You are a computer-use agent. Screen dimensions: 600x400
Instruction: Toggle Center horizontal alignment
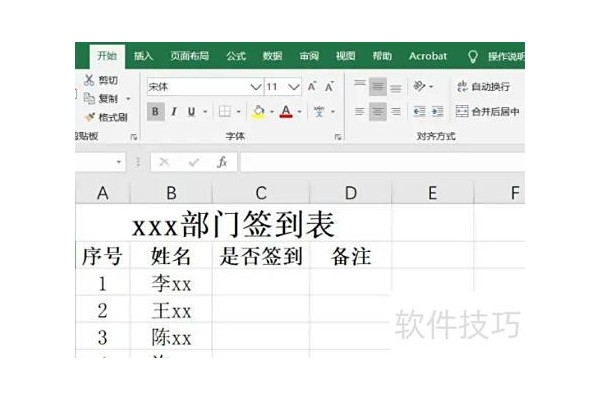coord(378,111)
